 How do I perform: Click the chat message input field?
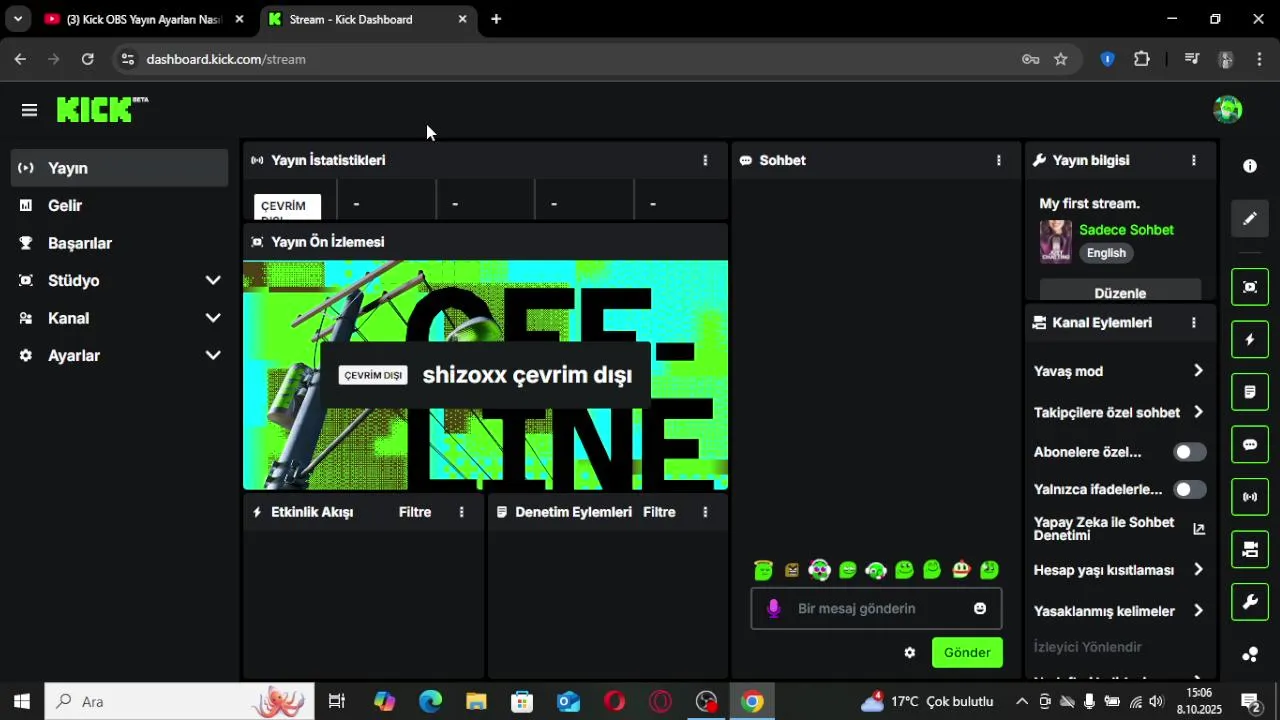876,608
